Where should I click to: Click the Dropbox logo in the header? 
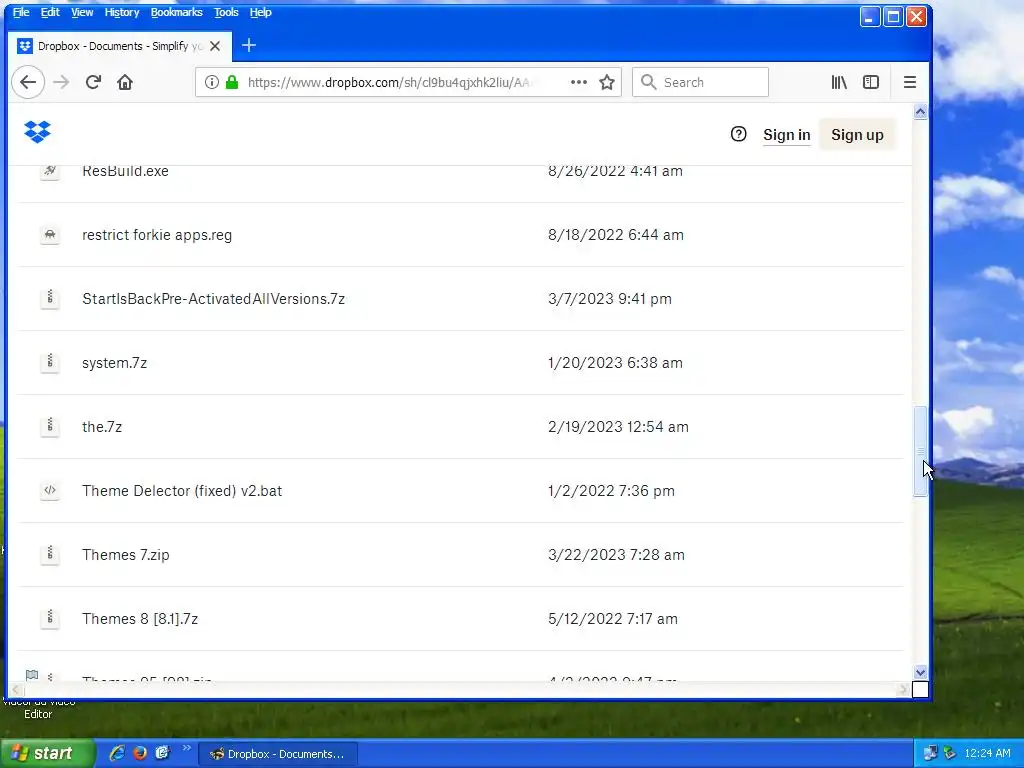tap(37, 132)
